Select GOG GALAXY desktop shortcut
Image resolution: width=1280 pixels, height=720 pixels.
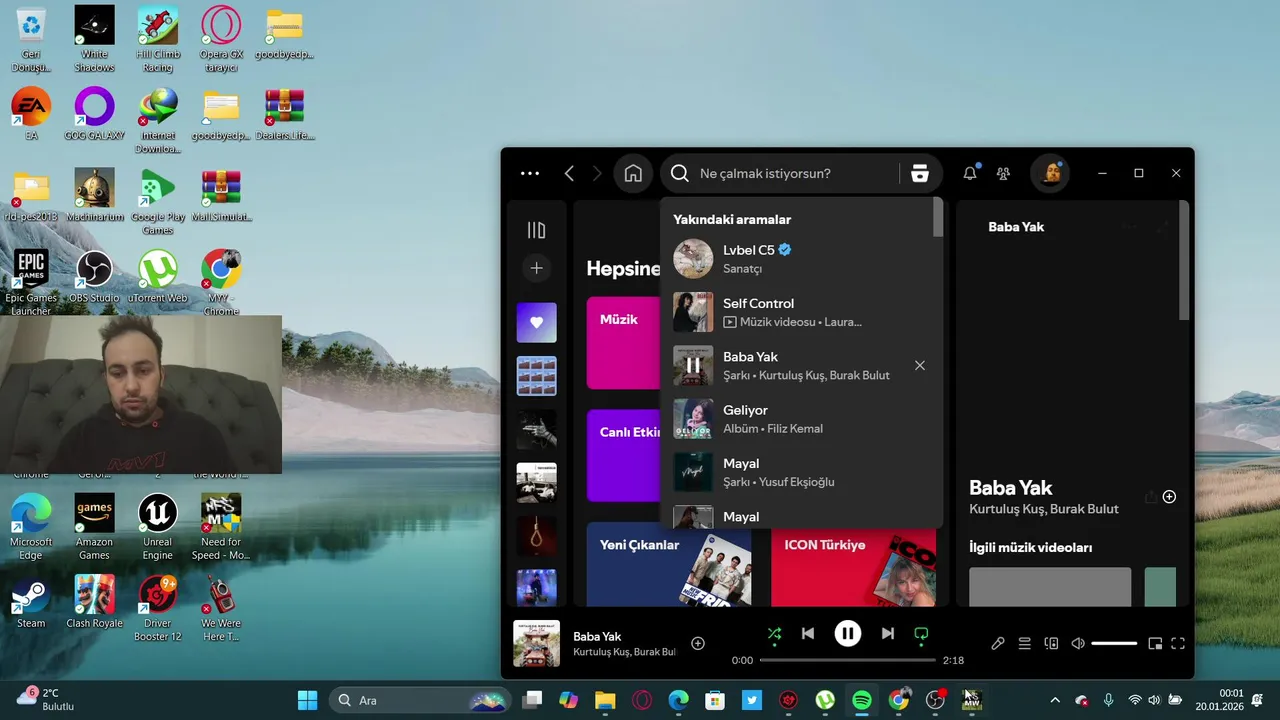click(x=94, y=114)
